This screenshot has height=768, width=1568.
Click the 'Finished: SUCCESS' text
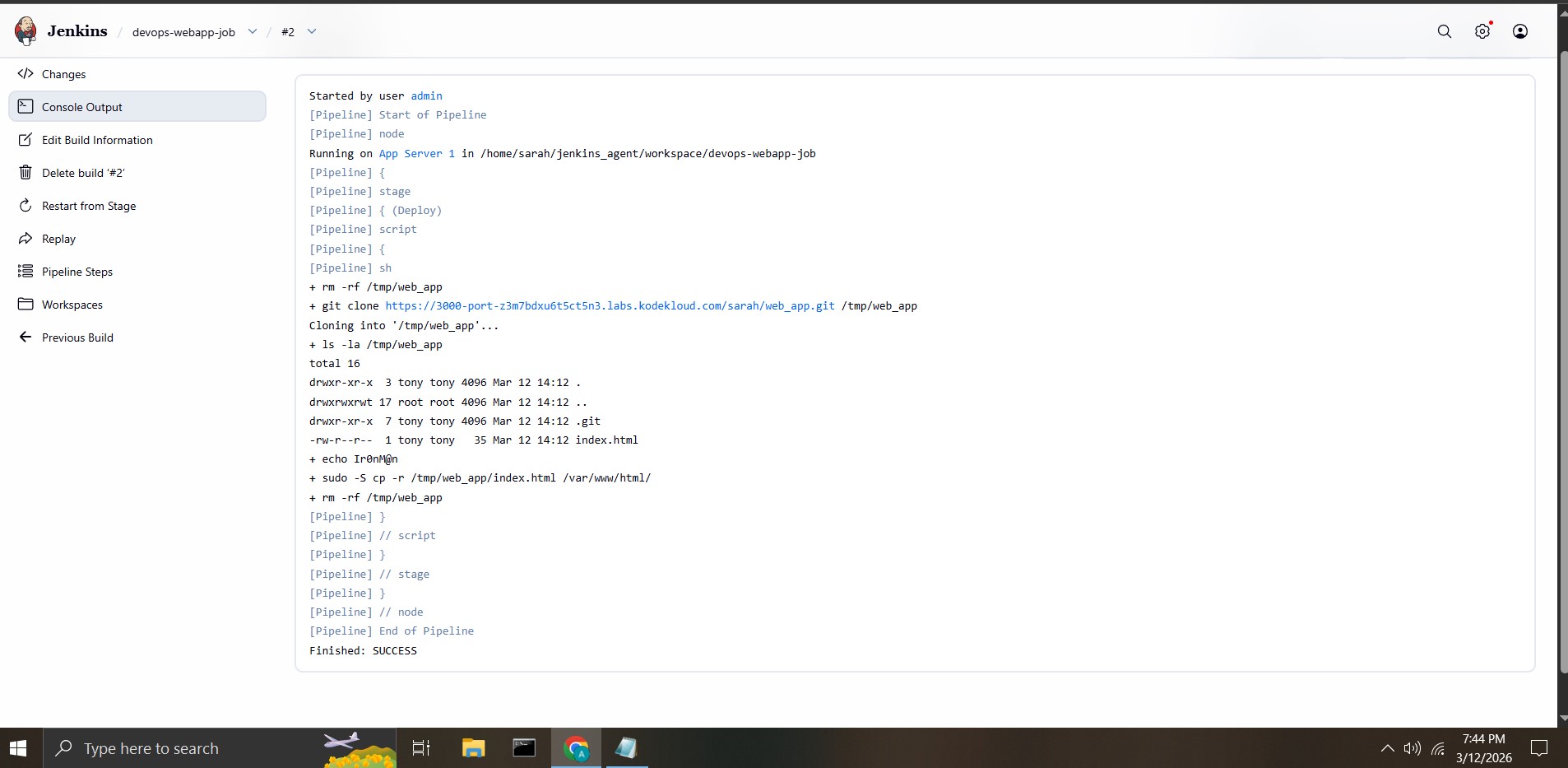point(363,650)
